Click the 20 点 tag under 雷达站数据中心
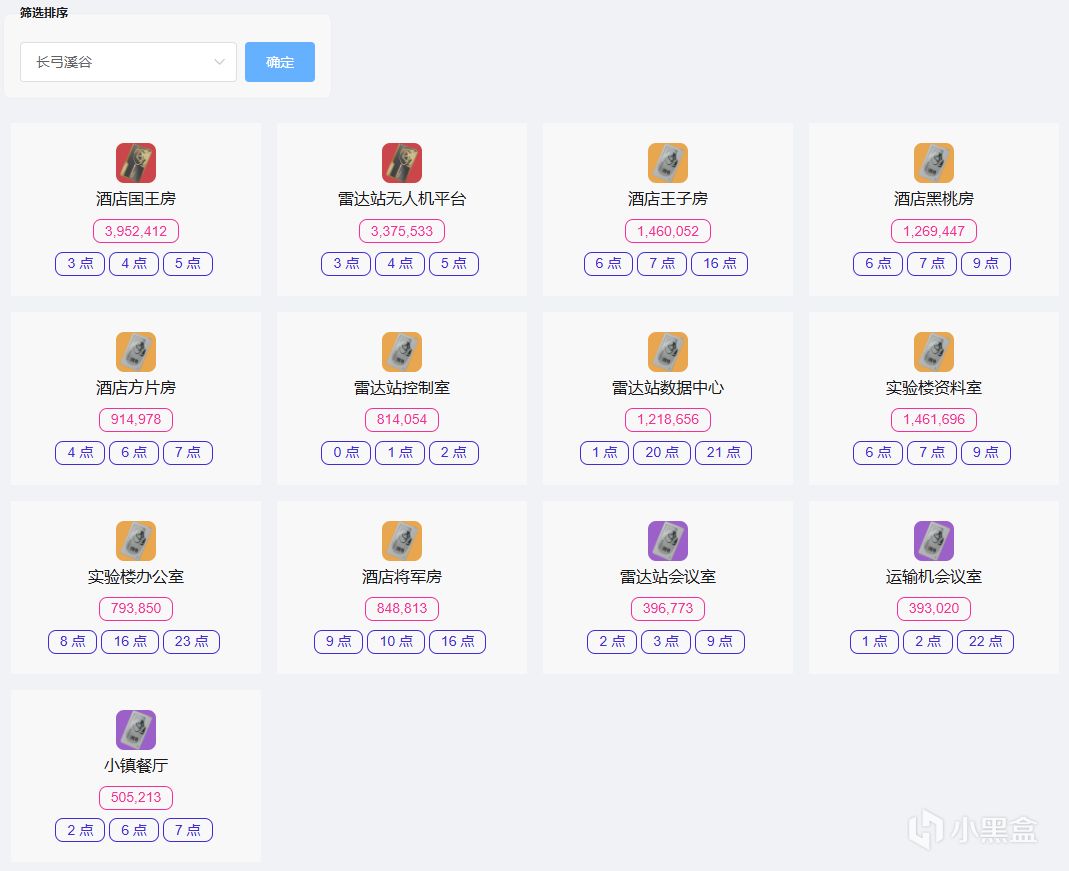The width and height of the screenshot is (1069, 871). coord(662,453)
